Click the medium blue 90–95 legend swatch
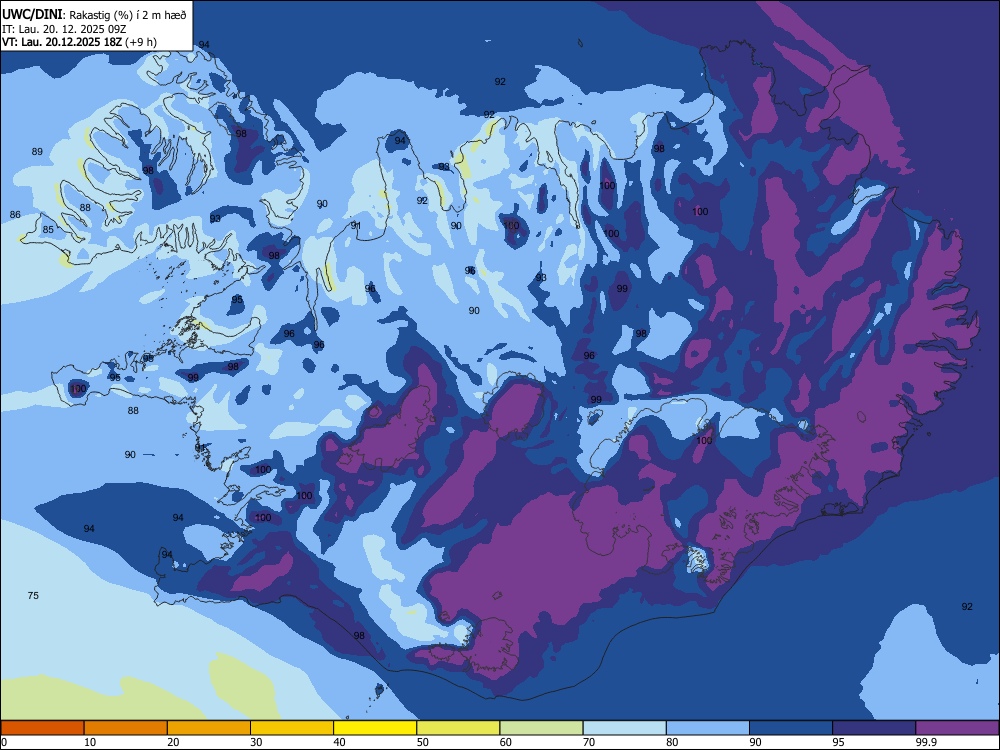The height and width of the screenshot is (750, 1000). pos(791,728)
